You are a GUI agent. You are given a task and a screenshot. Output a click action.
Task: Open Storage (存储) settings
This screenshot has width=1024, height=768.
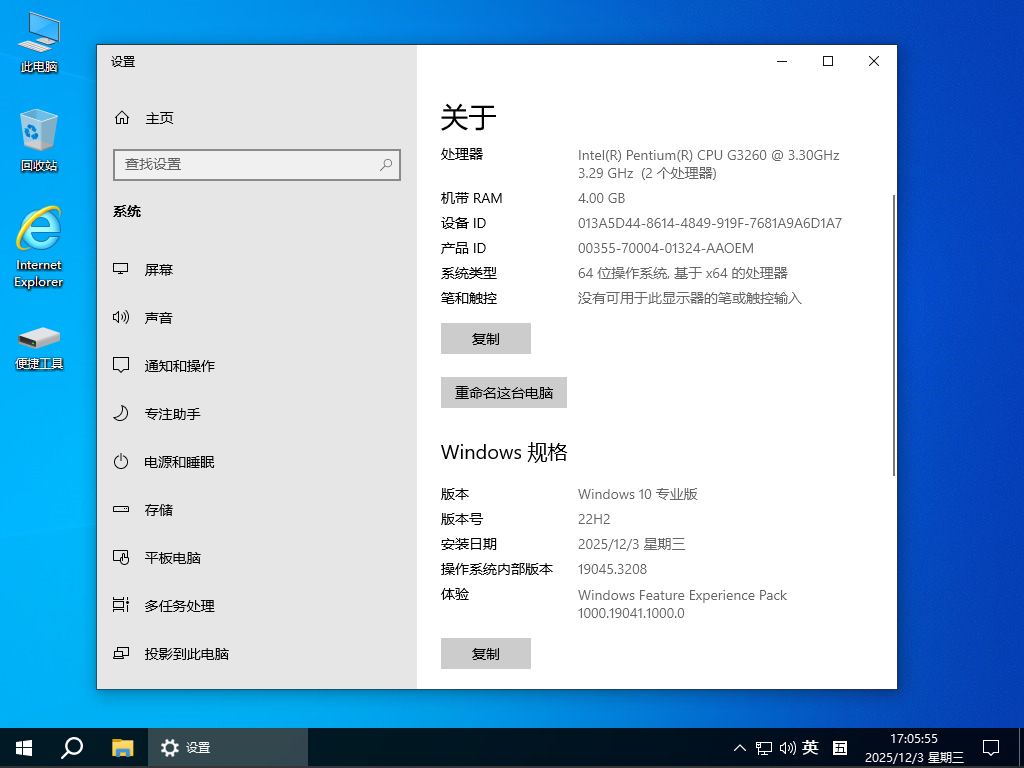pyautogui.click(x=158, y=510)
